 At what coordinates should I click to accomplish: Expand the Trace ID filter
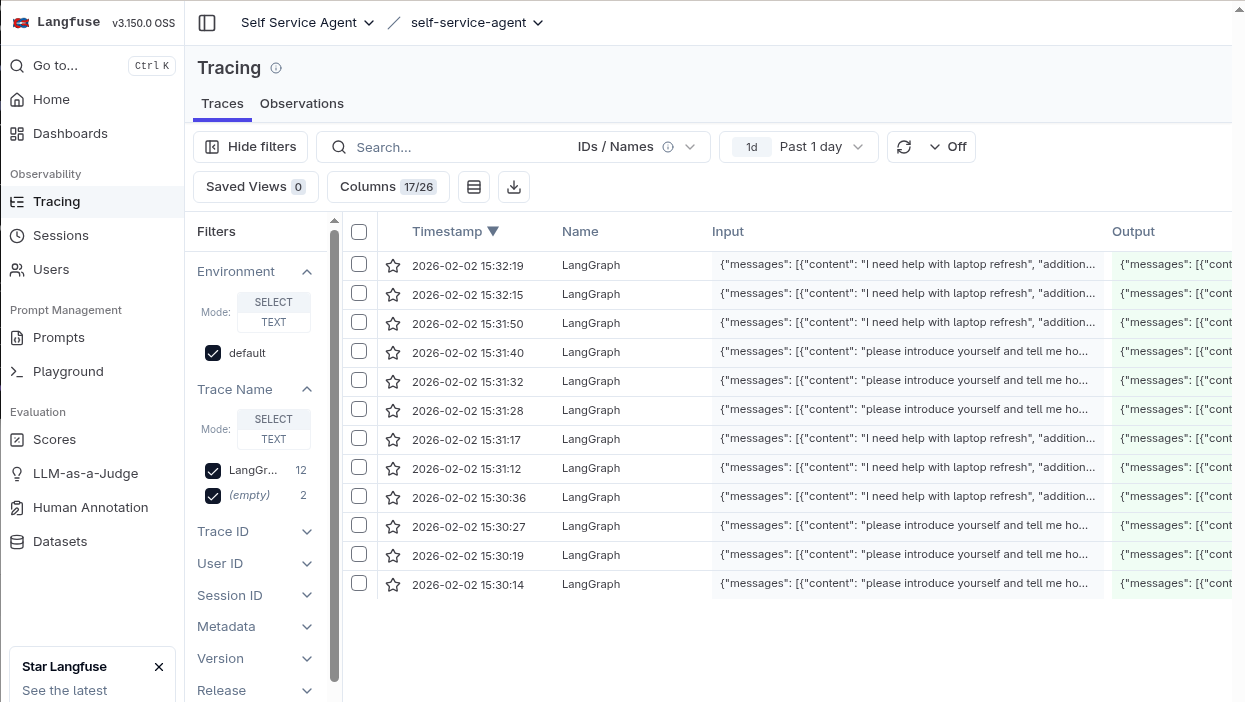pyautogui.click(x=255, y=532)
